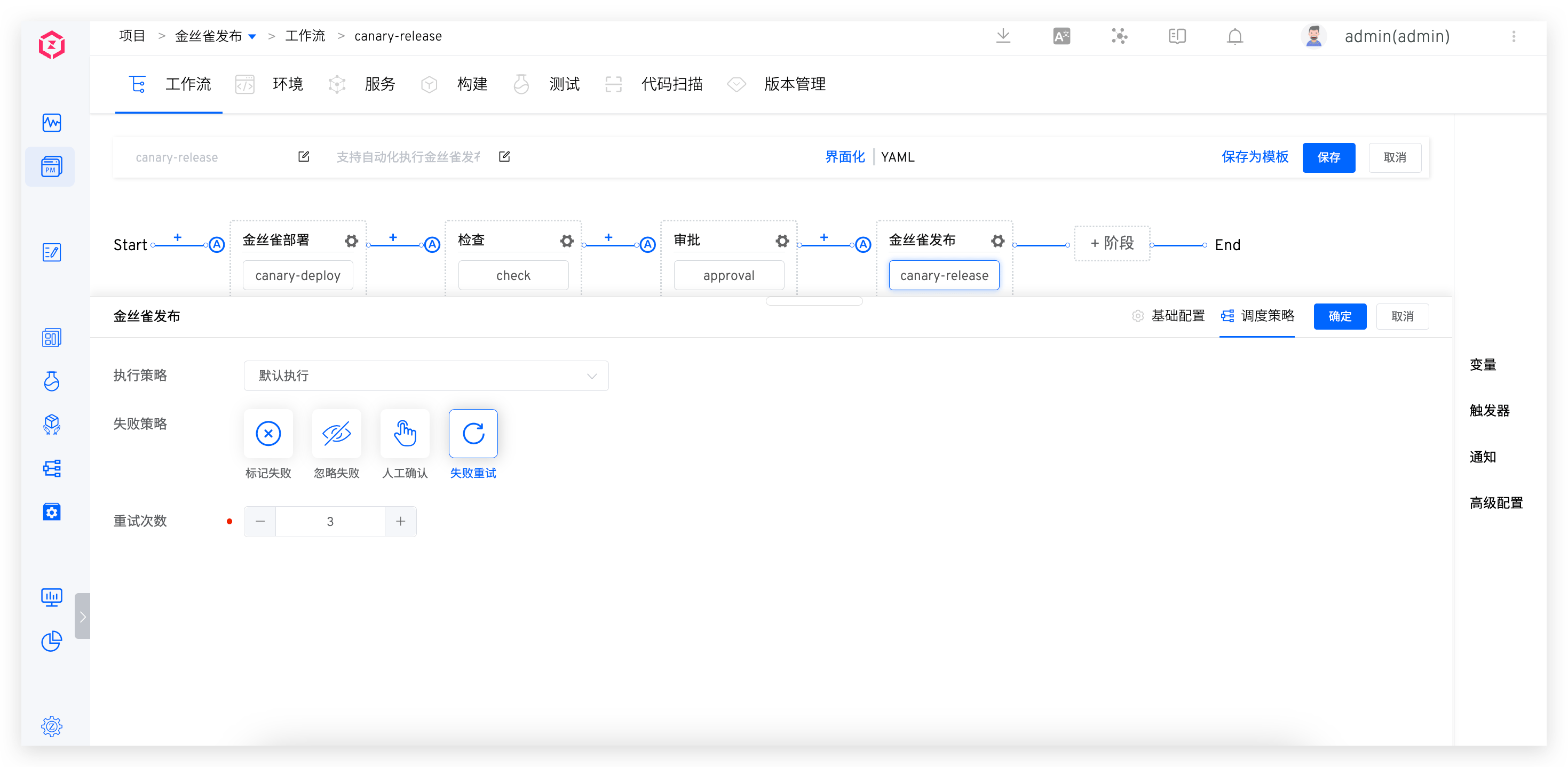
Task: Open the PM project sidebar icon
Action: [x=52, y=166]
